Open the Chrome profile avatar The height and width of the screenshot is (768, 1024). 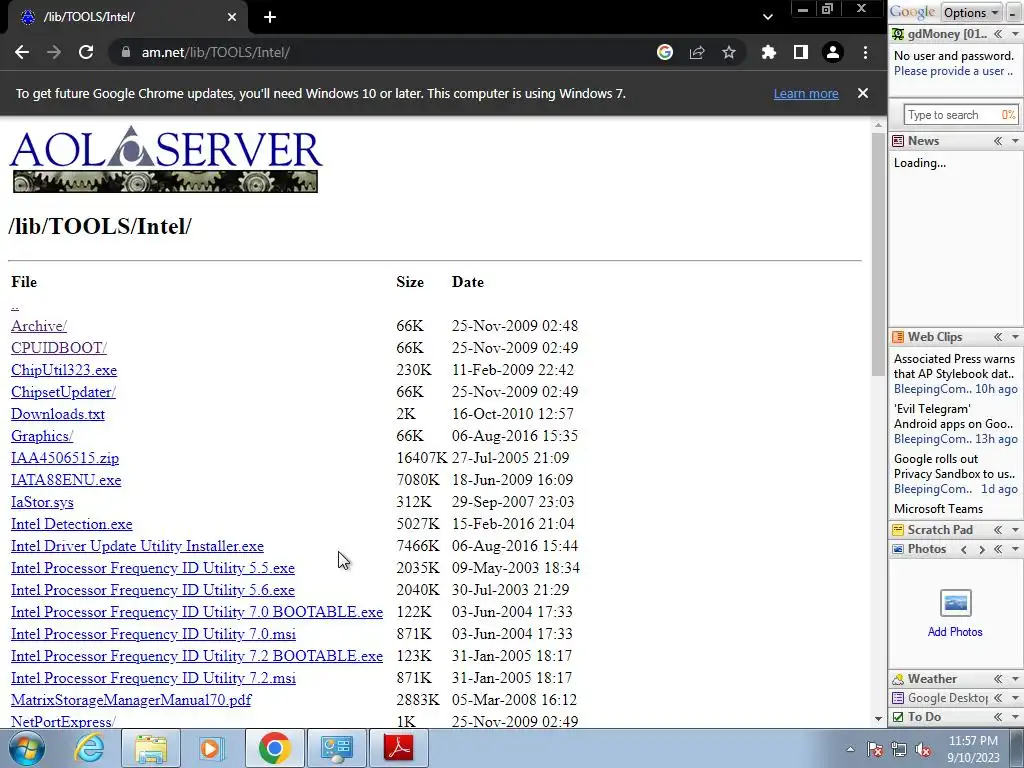click(833, 52)
